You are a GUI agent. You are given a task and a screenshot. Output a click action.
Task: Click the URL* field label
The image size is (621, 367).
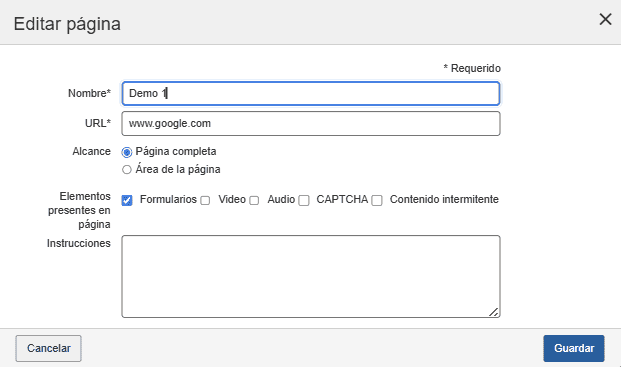pos(98,124)
